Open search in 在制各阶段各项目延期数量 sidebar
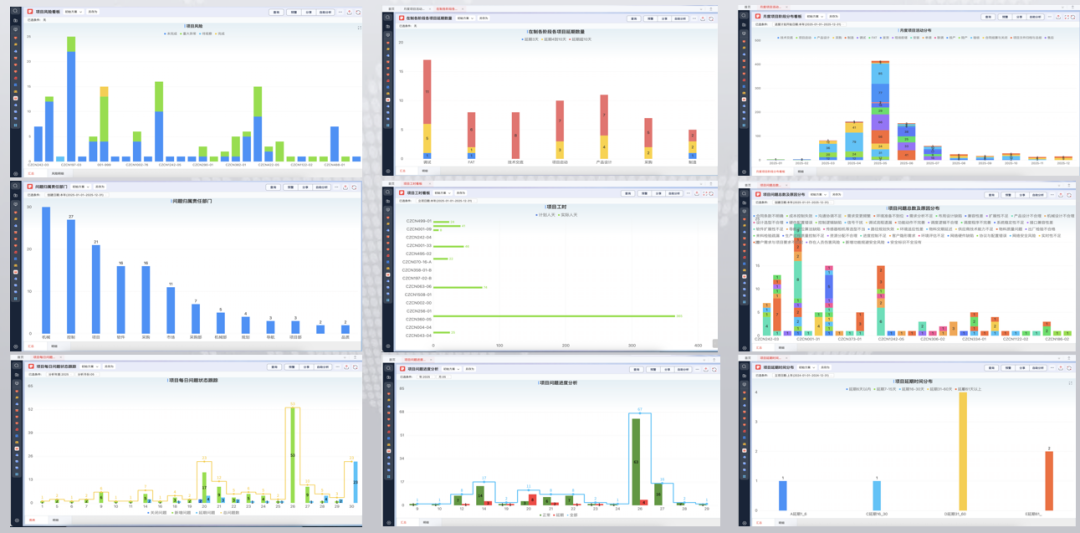This screenshot has width=1080, height=533. pyautogui.click(x=390, y=16)
